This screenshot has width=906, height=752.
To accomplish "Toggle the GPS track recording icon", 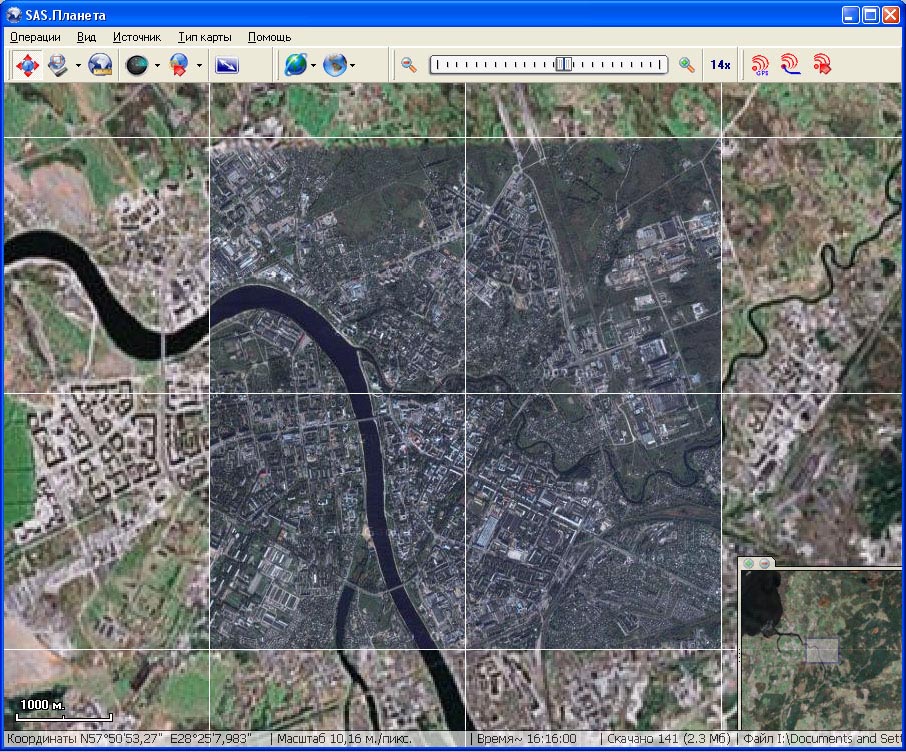I will [791, 65].
